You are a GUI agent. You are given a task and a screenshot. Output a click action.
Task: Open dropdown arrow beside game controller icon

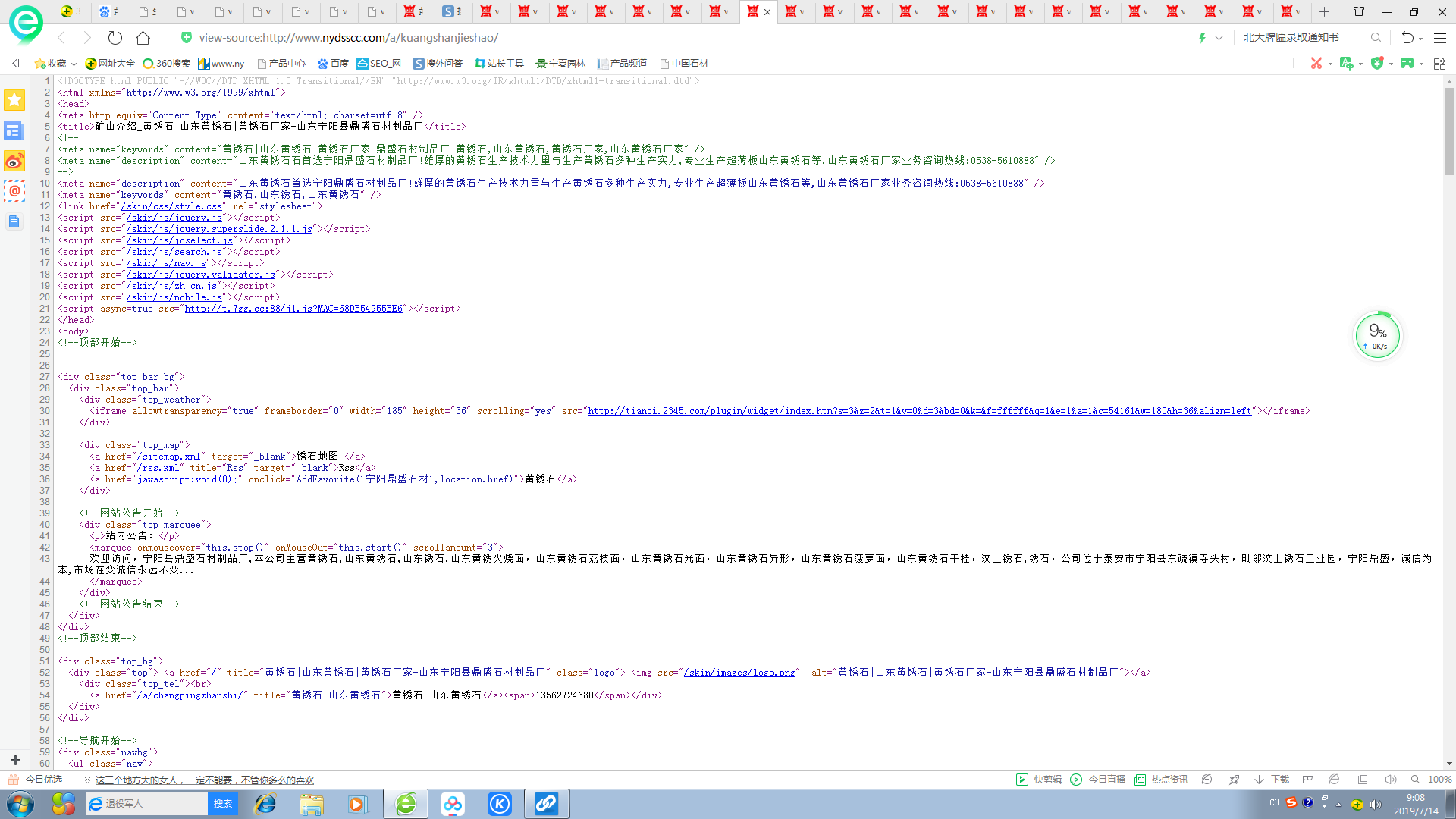pyautogui.click(x=1421, y=64)
